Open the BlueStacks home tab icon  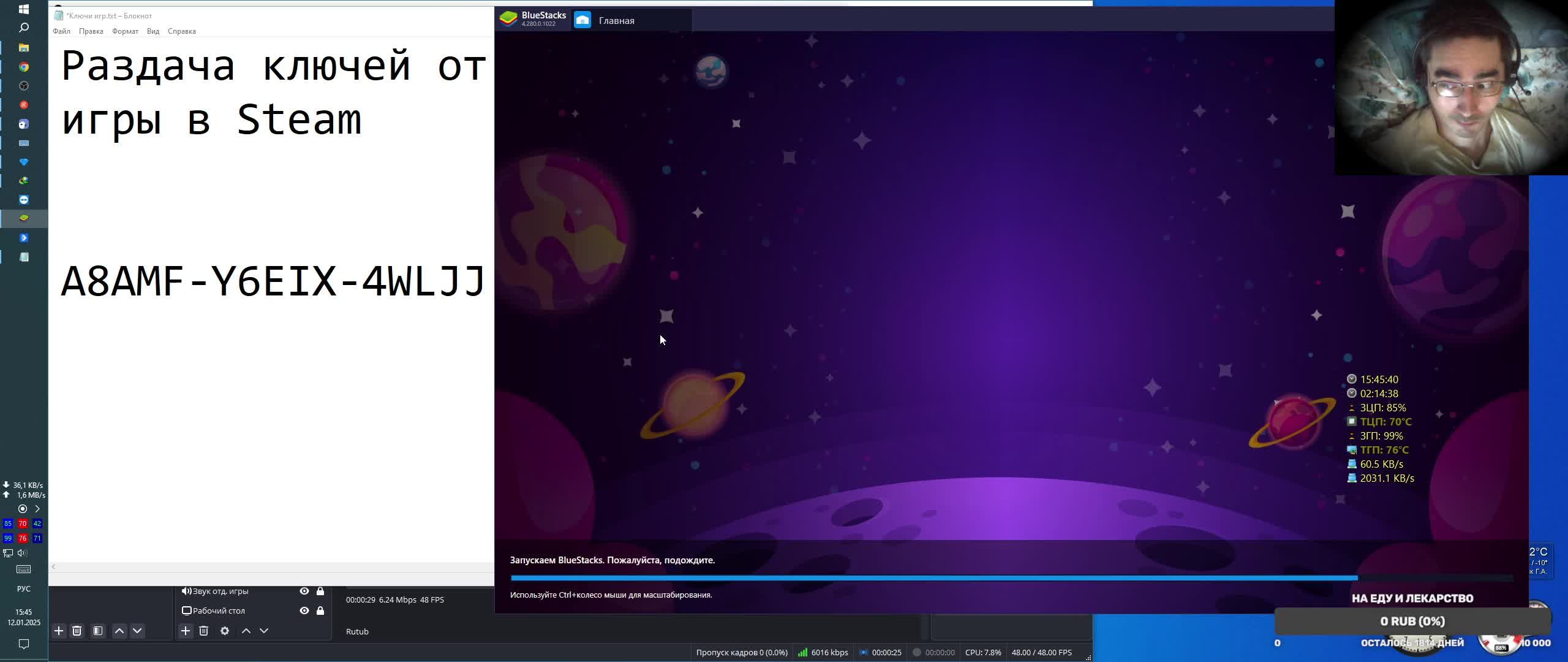pos(582,20)
